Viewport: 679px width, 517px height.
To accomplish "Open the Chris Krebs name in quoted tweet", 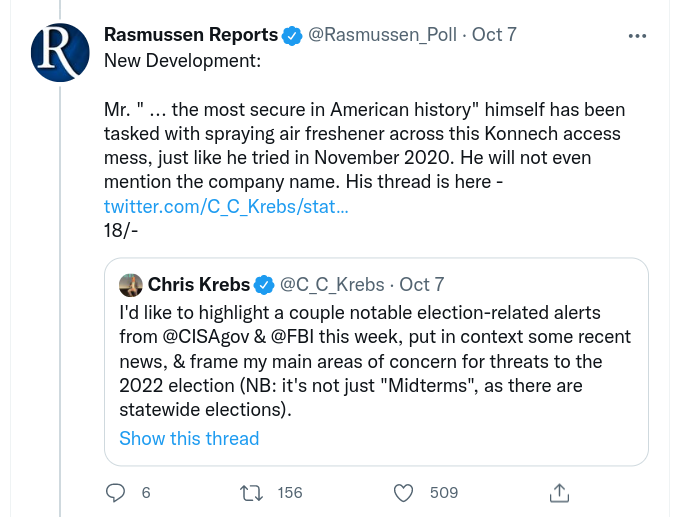I will [x=199, y=285].
